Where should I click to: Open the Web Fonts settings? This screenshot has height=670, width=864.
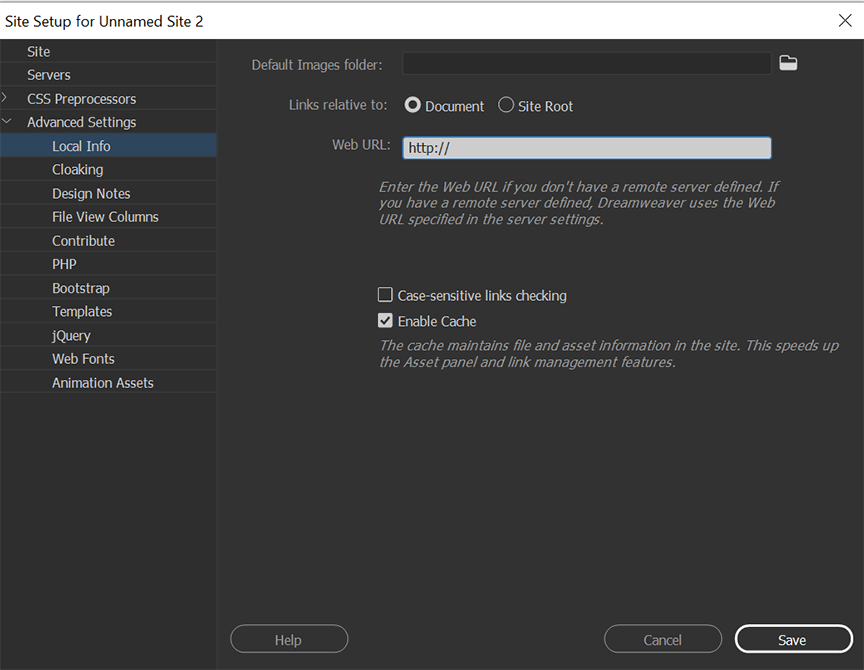pos(83,359)
